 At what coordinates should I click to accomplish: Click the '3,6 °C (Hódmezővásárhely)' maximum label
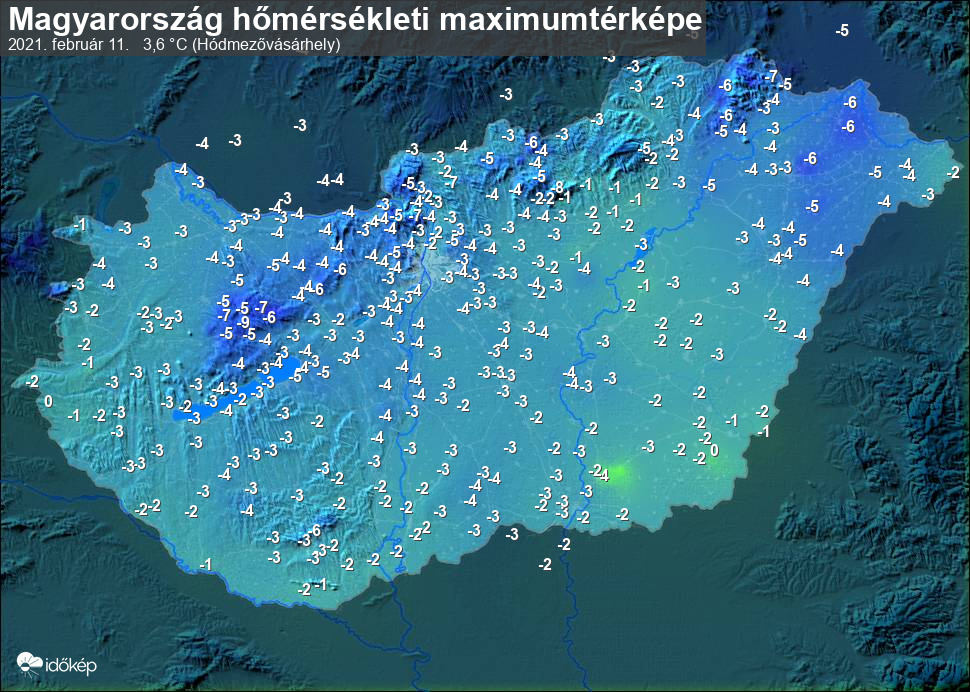241,45
